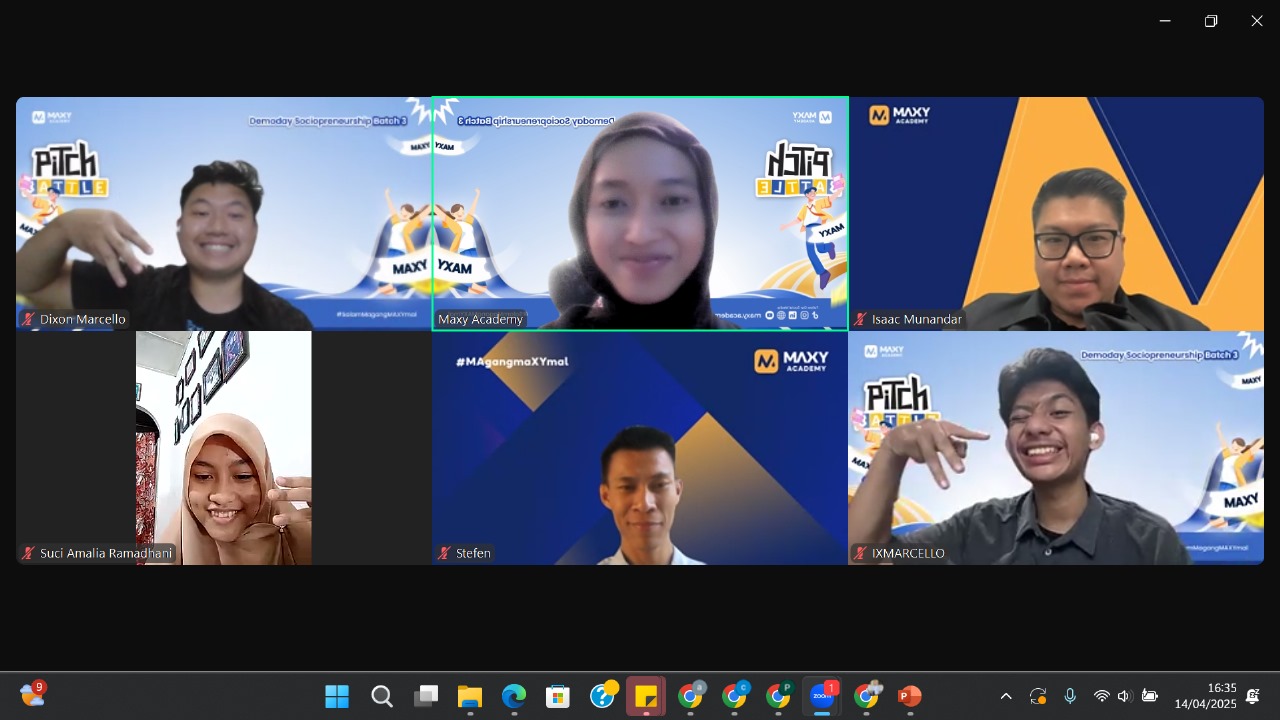Click the "Maxy Academy" name label
Image resolution: width=1280 pixels, height=720 pixels.
[481, 320]
